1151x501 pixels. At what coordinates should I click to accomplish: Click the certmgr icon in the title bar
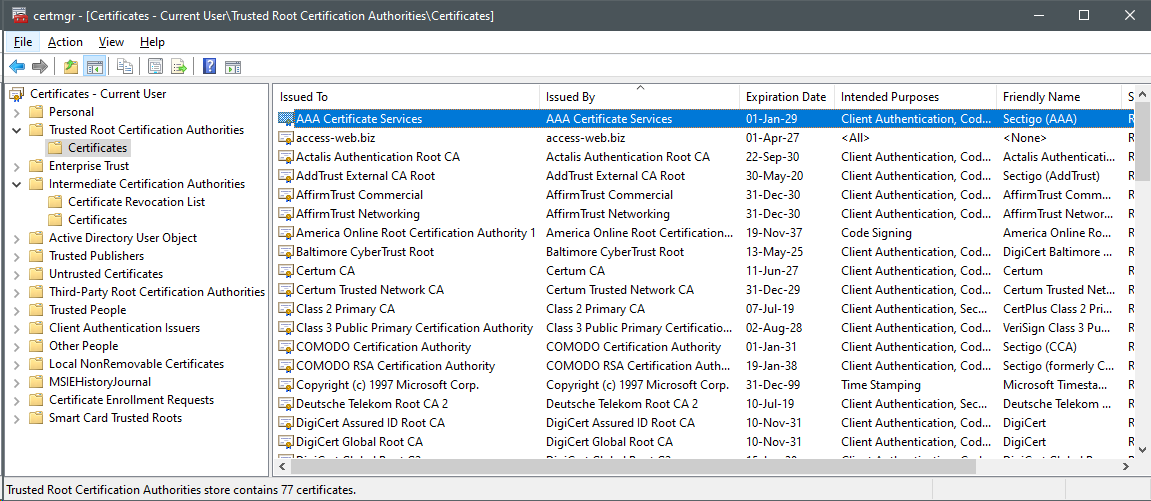[18, 15]
